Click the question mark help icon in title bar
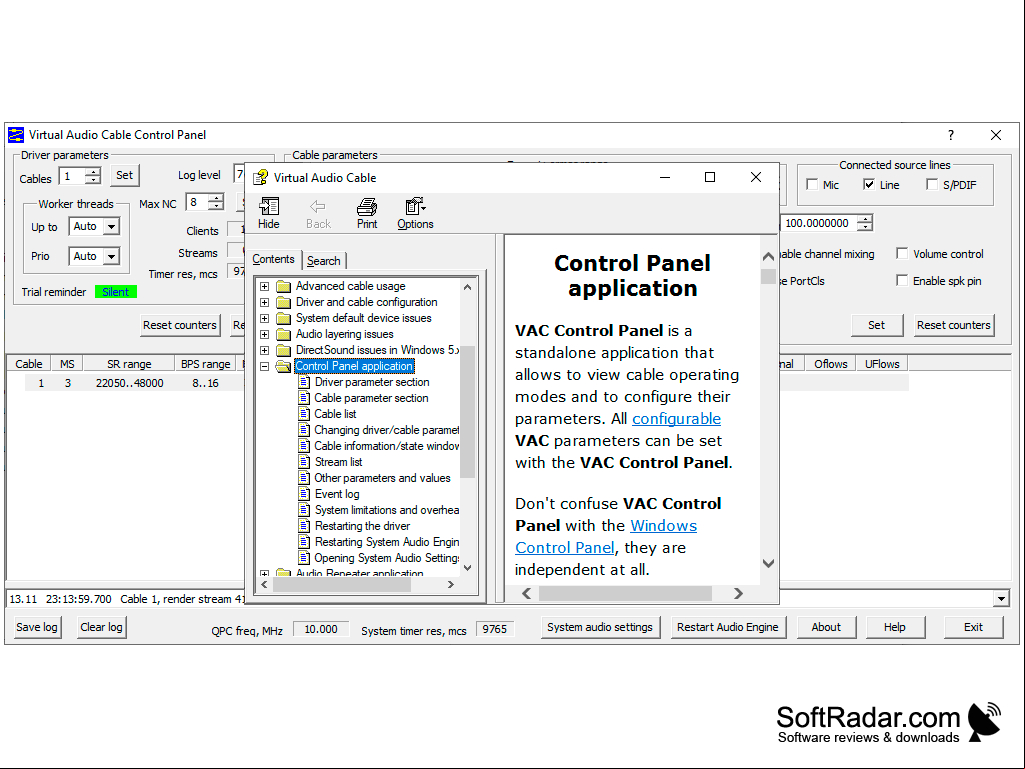The height and width of the screenshot is (769, 1025). click(x=950, y=135)
